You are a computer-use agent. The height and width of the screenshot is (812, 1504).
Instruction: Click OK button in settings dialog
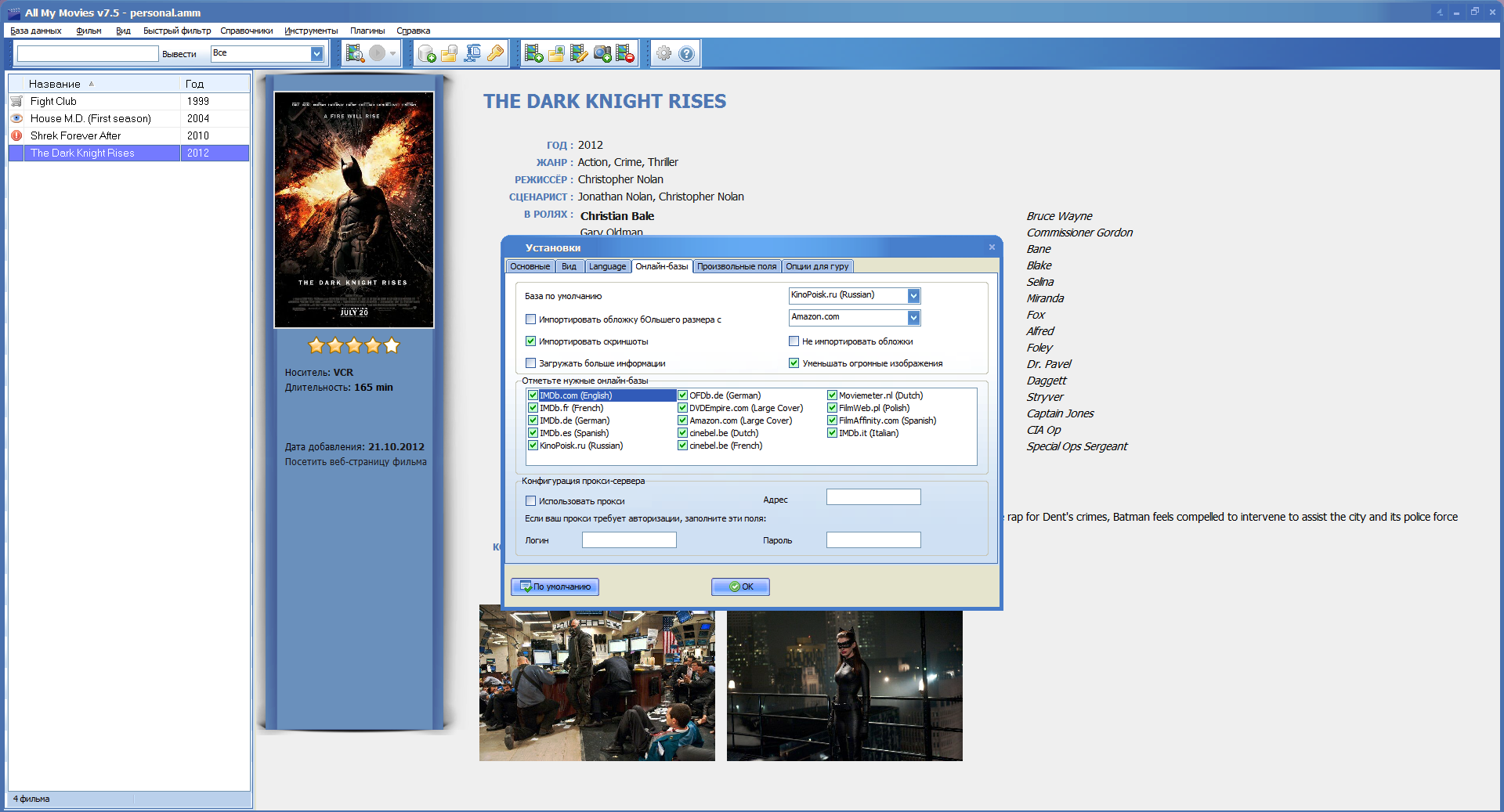[740, 586]
